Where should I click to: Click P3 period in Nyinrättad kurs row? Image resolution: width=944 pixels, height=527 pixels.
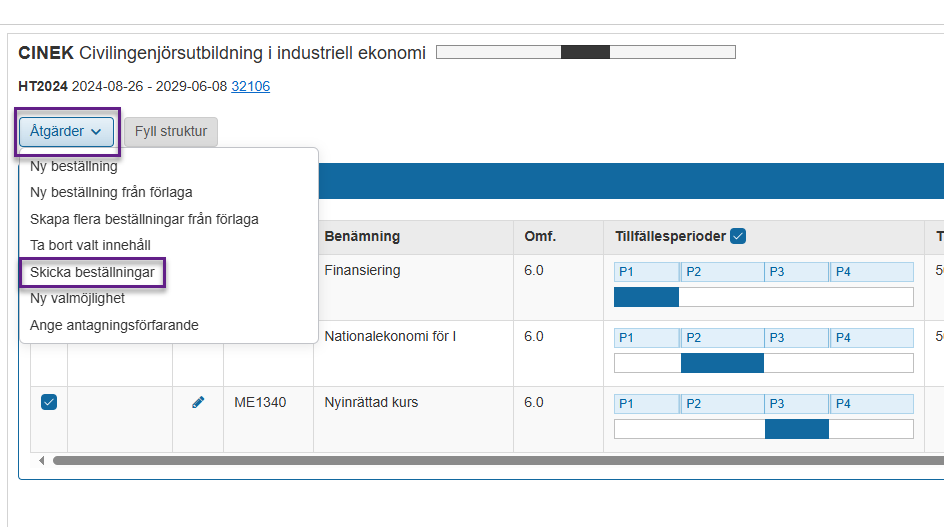point(796,404)
